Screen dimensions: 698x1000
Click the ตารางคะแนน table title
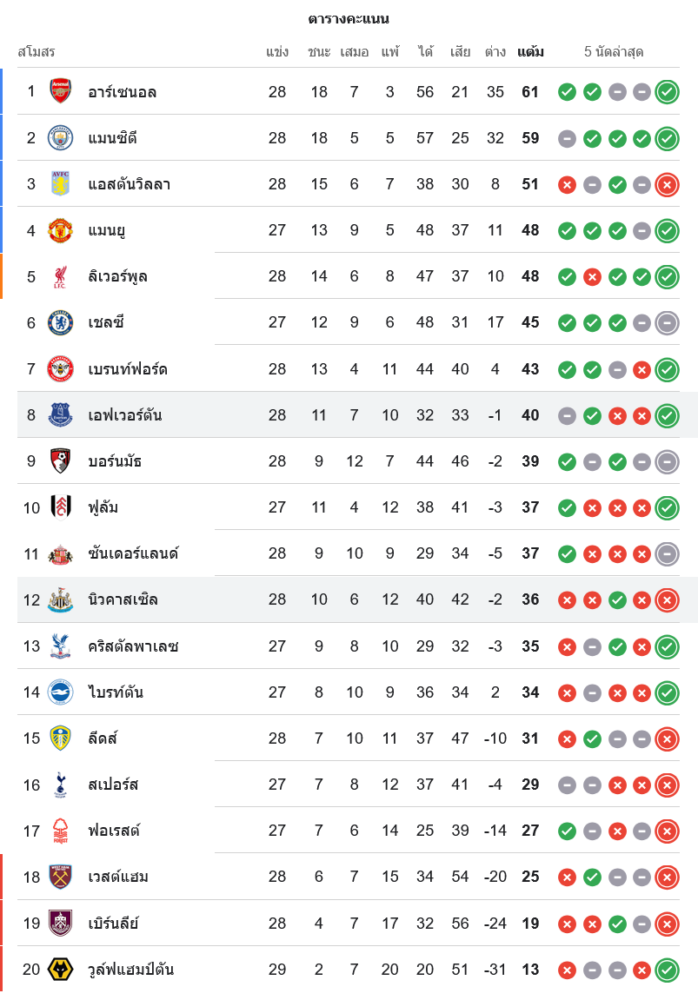point(349,19)
